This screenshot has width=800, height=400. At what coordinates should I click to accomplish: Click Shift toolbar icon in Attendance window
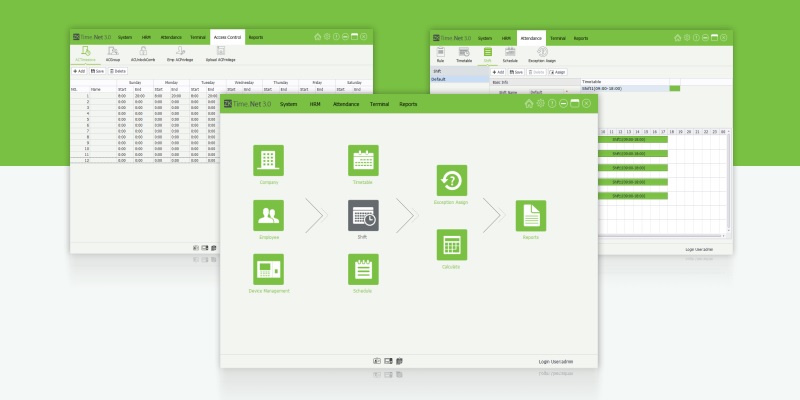[488, 52]
